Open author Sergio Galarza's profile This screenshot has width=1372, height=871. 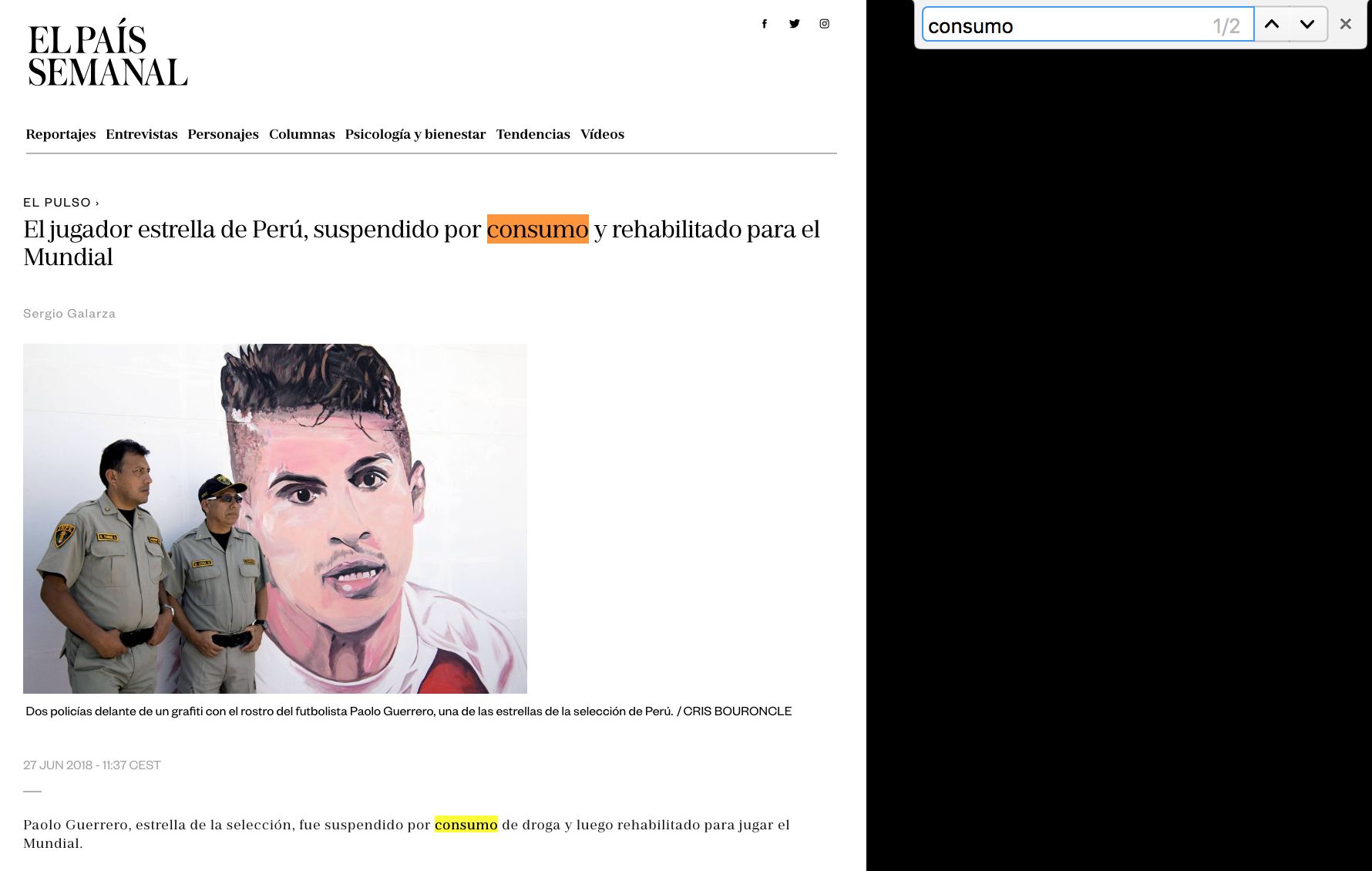(x=69, y=314)
